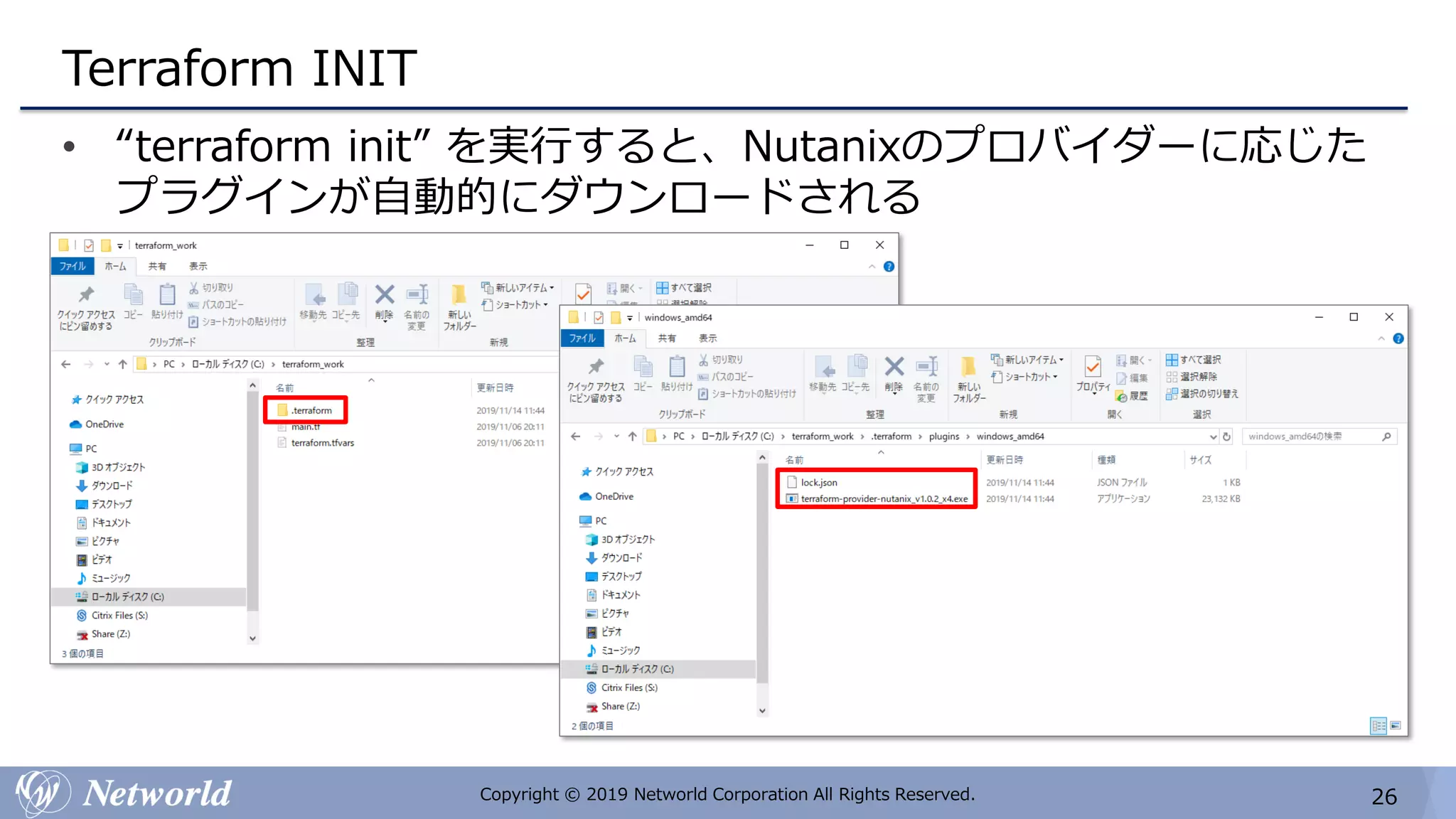This screenshot has height=819, width=1456.
Task: Open ファイル tab in windows_amd64 window
Action: [x=582, y=338]
